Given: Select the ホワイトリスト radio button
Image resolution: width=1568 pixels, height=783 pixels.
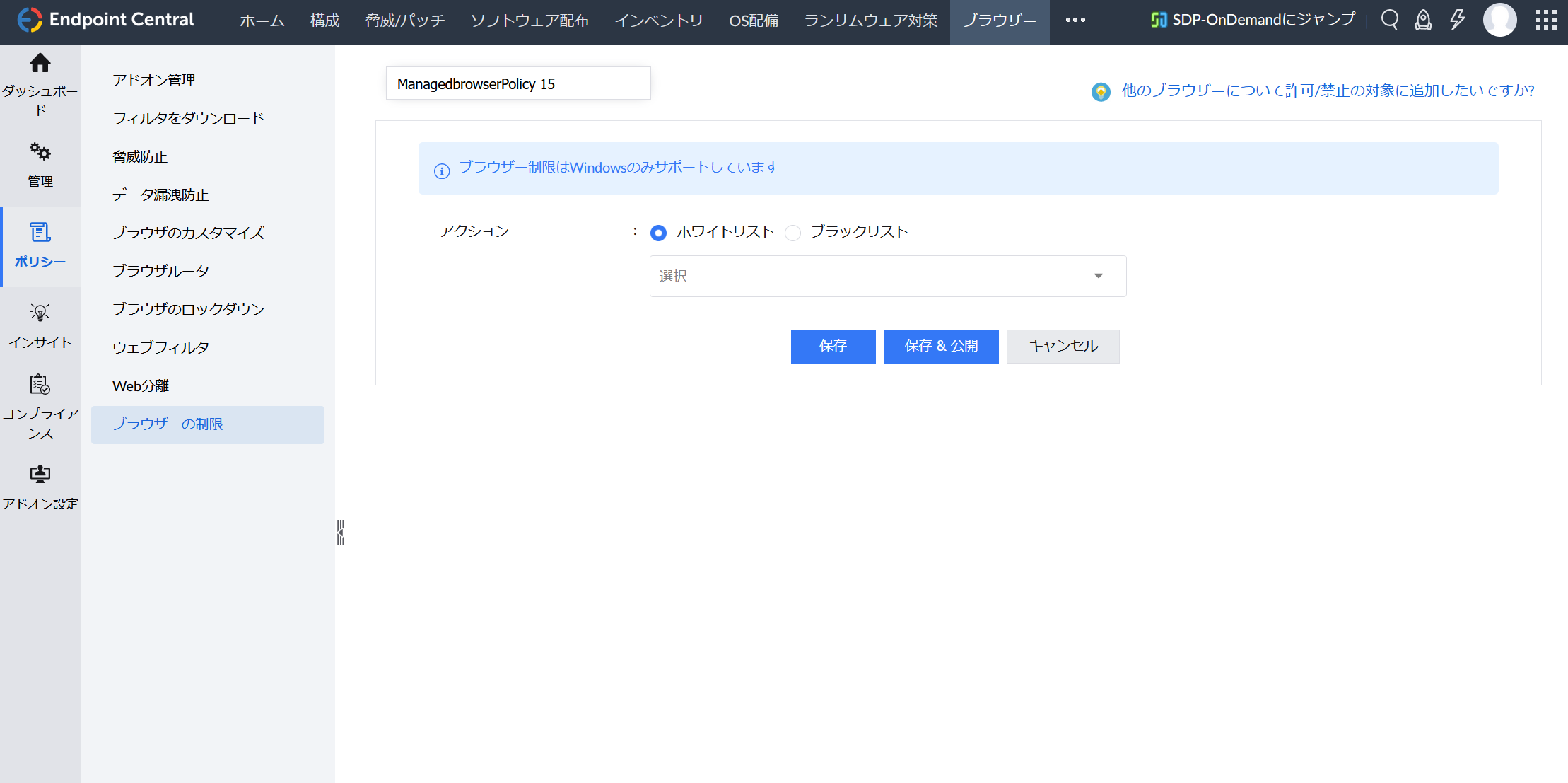Looking at the screenshot, I should tap(658, 233).
